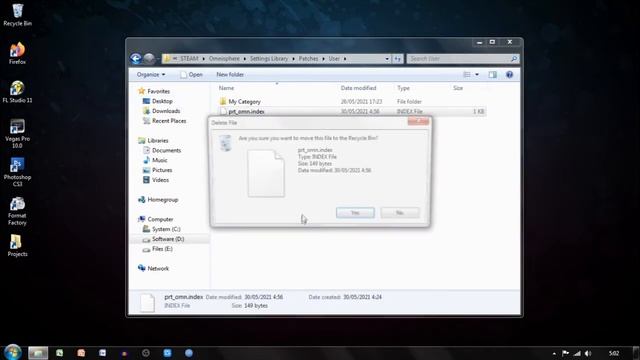Expand the arrow after Omnisphere in the breadcrumb

coord(245,59)
